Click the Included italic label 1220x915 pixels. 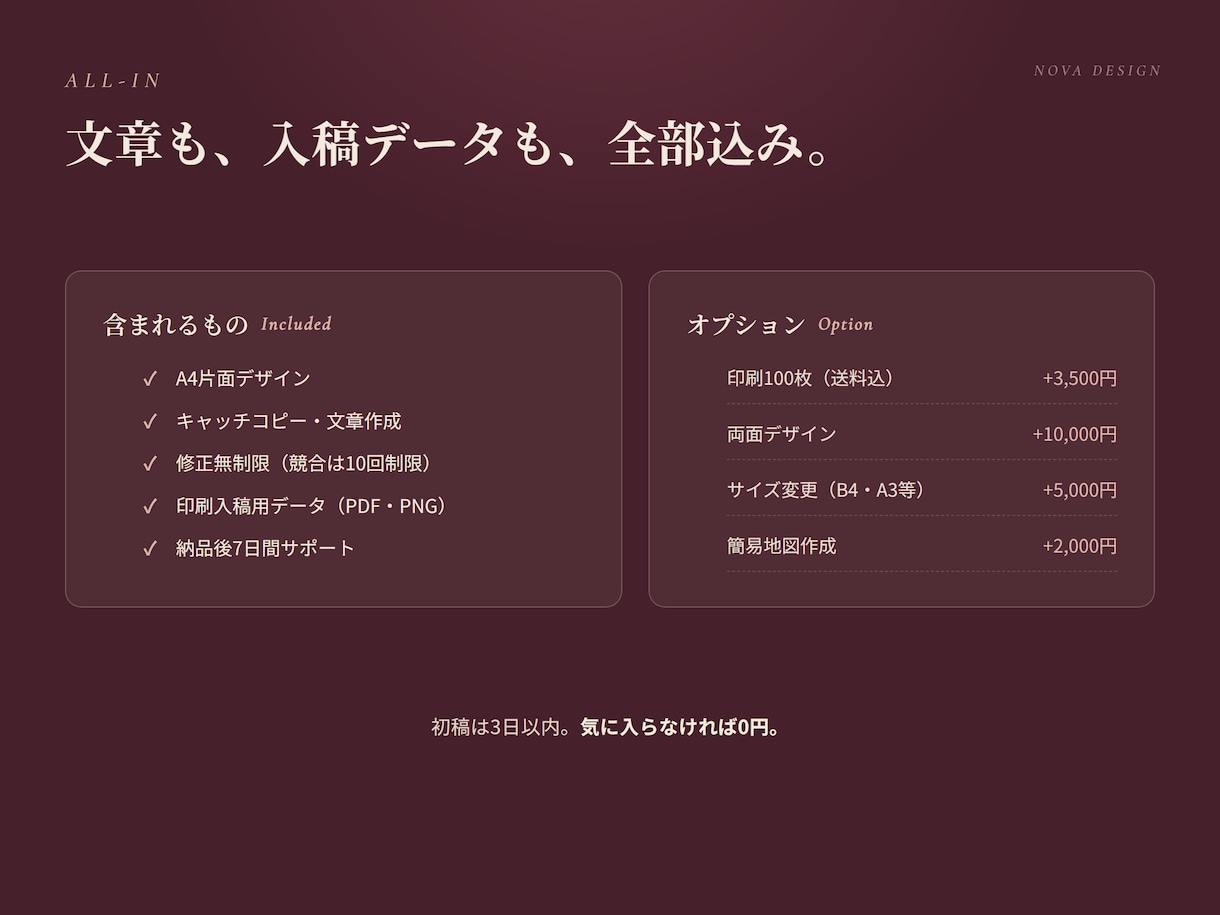296,324
